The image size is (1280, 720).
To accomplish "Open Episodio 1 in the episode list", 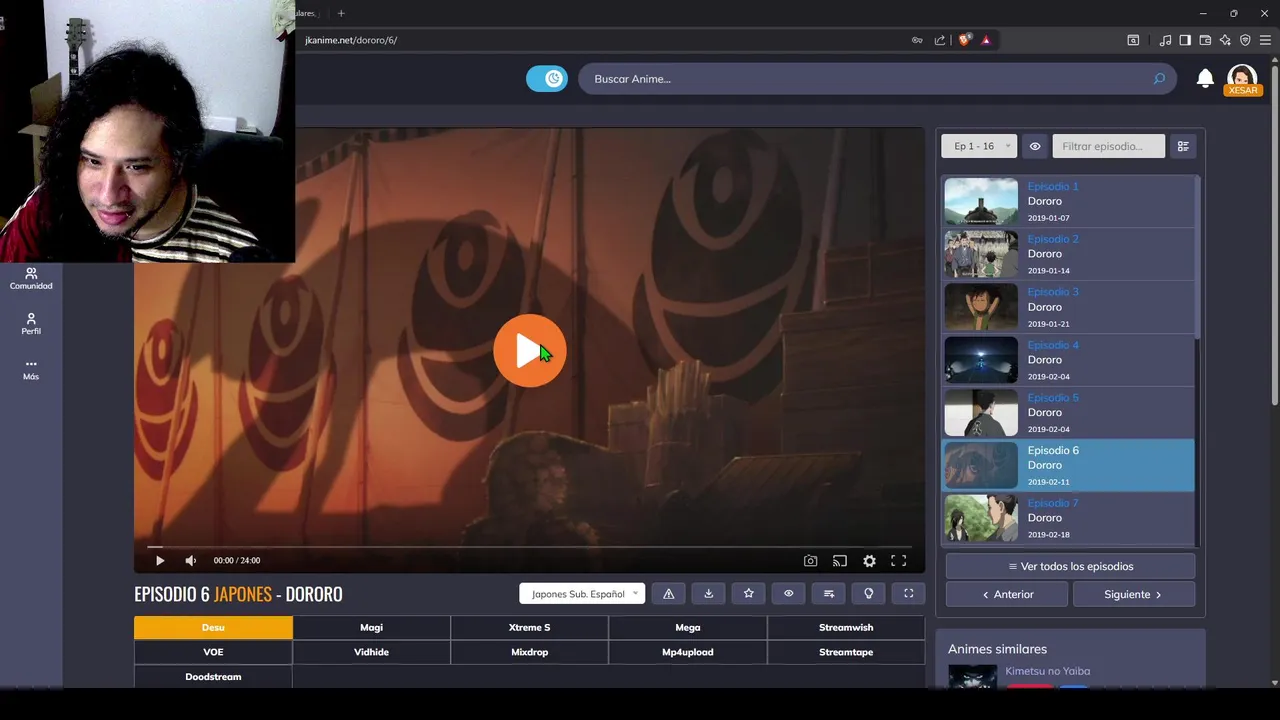I will 1068,202.
